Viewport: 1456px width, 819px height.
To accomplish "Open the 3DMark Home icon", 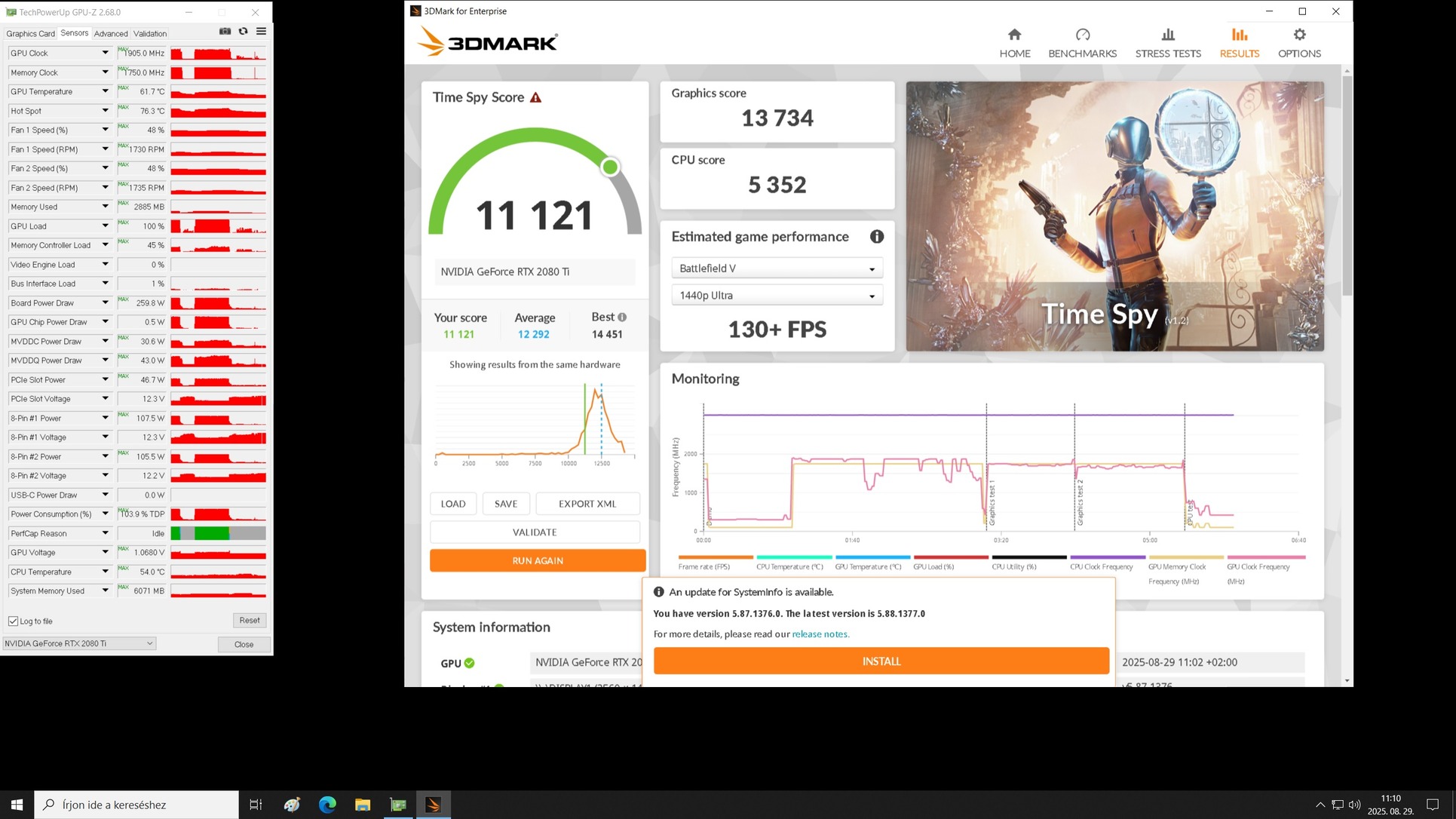I will pyautogui.click(x=1014, y=35).
